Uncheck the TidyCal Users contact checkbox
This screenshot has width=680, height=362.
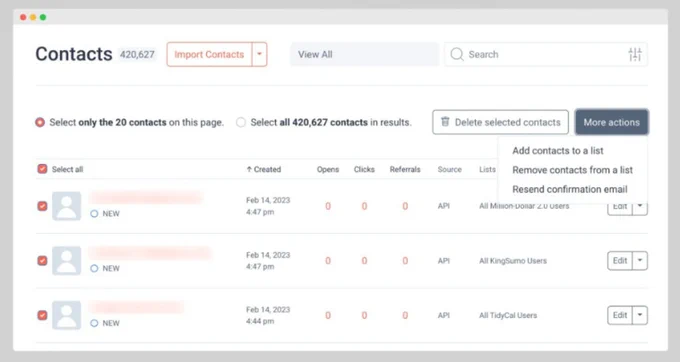tap(42, 315)
